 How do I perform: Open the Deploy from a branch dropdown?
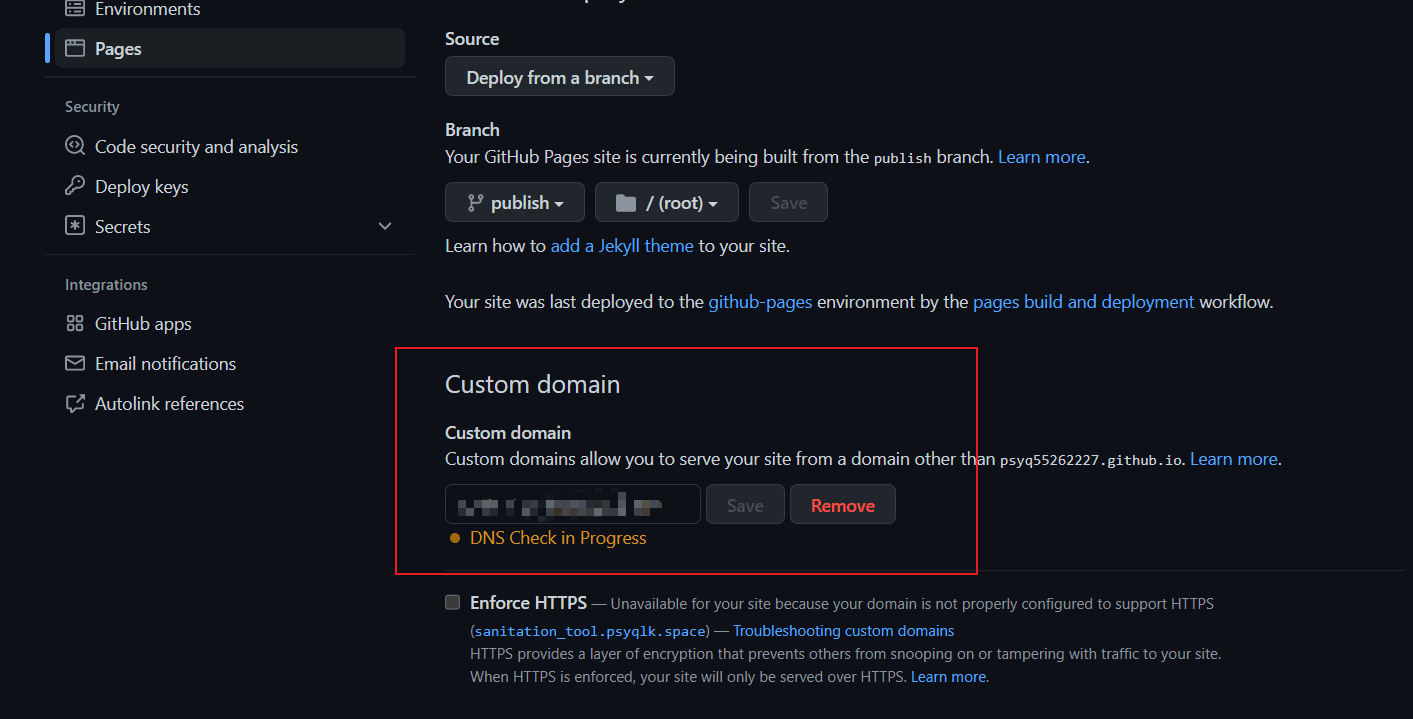coord(559,77)
